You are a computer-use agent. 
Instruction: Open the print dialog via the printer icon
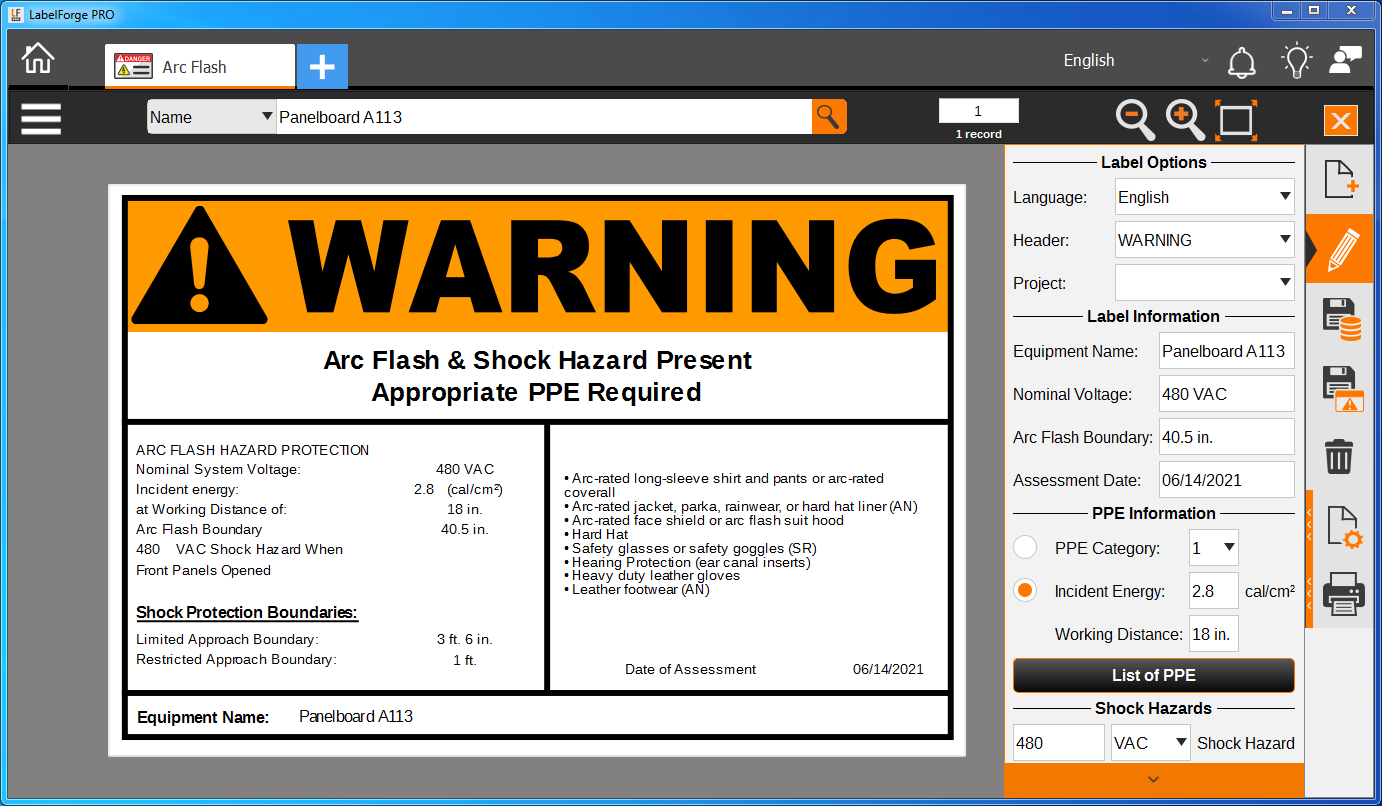(1340, 593)
